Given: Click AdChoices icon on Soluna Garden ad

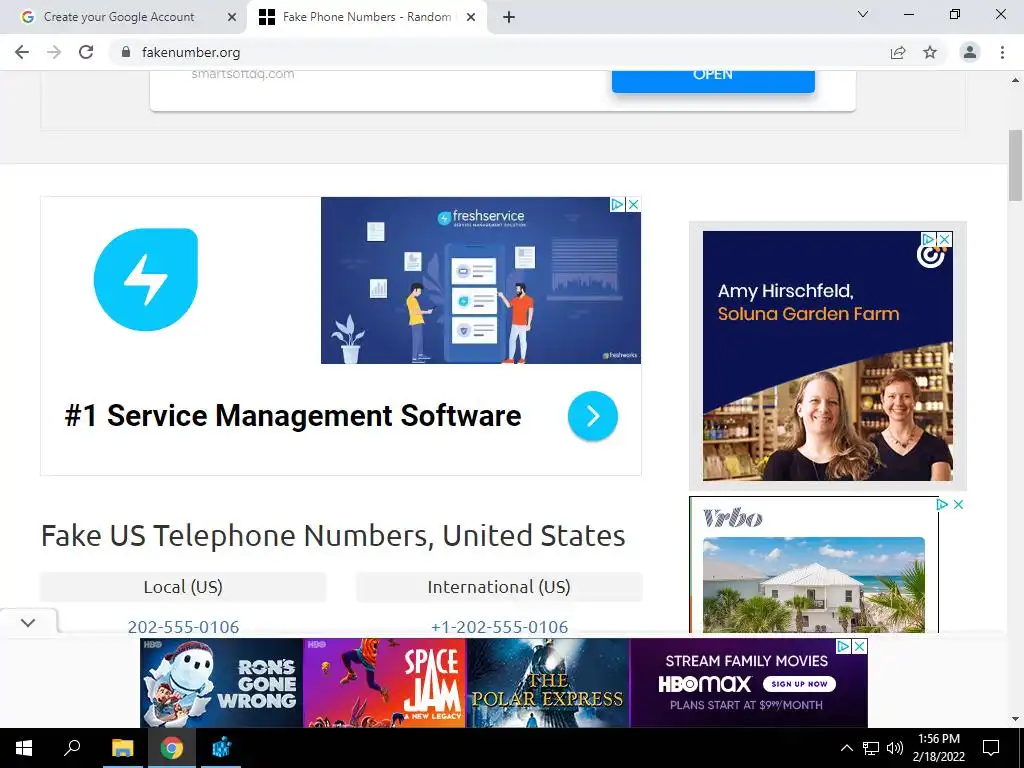Looking at the screenshot, I should coord(929,239).
